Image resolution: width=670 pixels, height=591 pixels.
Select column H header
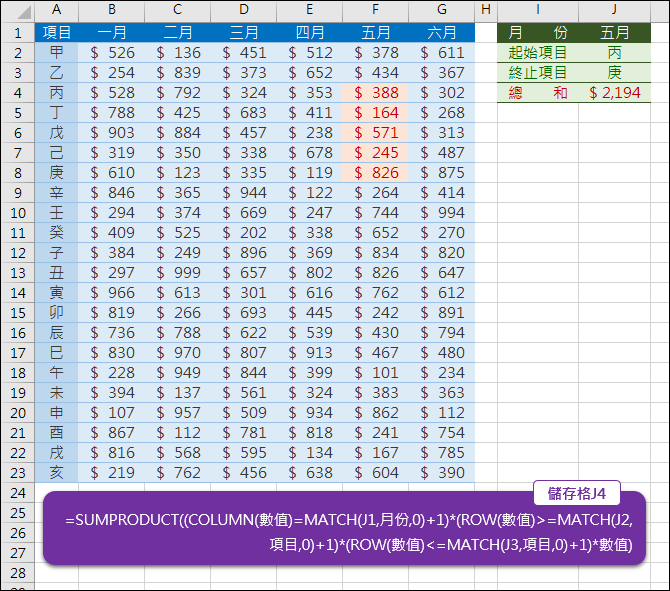486,10
